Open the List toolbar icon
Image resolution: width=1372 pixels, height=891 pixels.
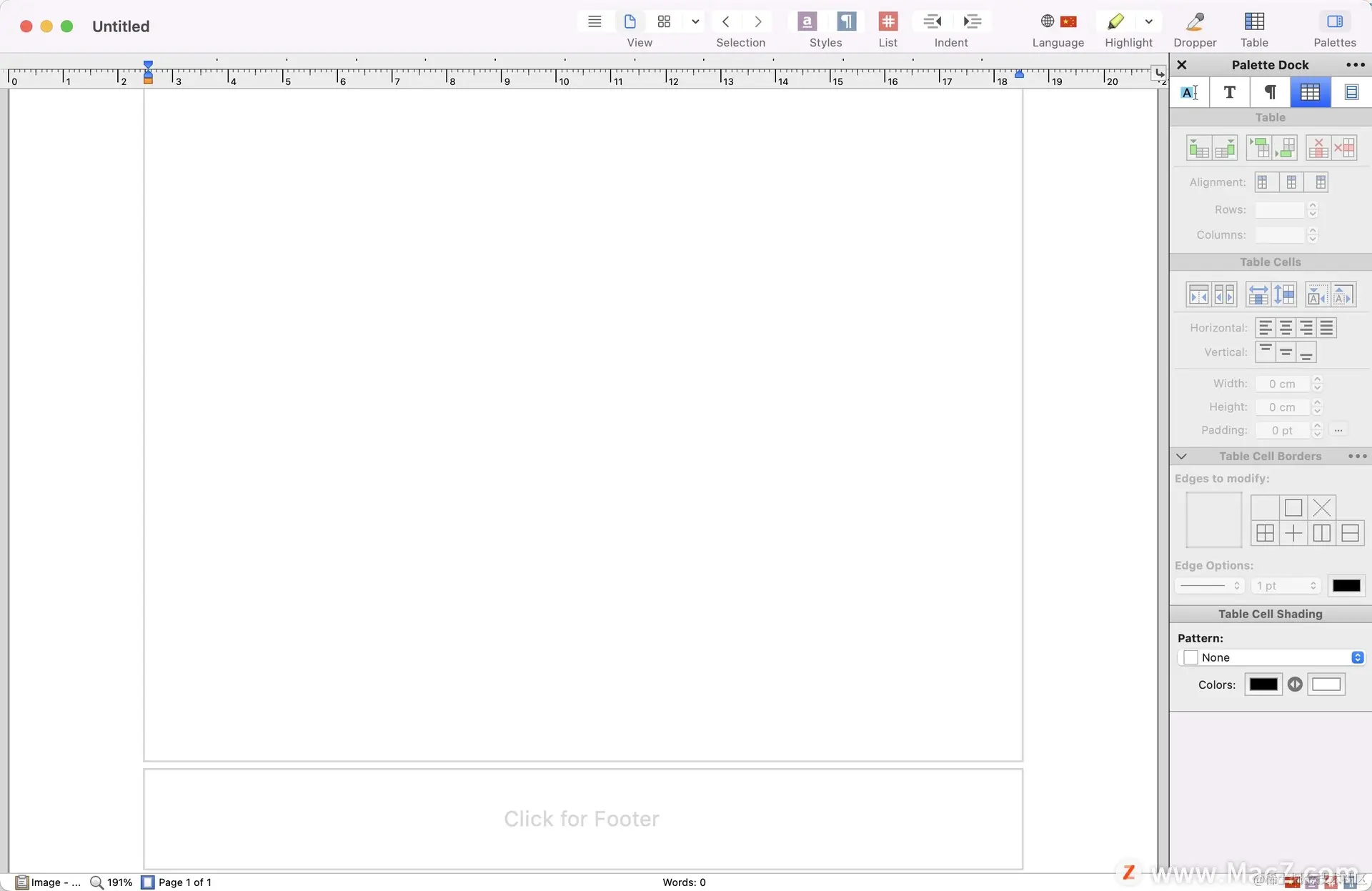888,21
